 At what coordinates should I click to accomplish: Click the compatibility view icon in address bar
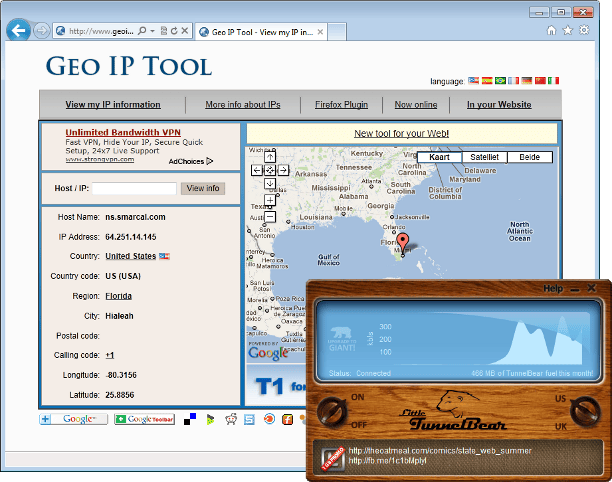coord(164,31)
